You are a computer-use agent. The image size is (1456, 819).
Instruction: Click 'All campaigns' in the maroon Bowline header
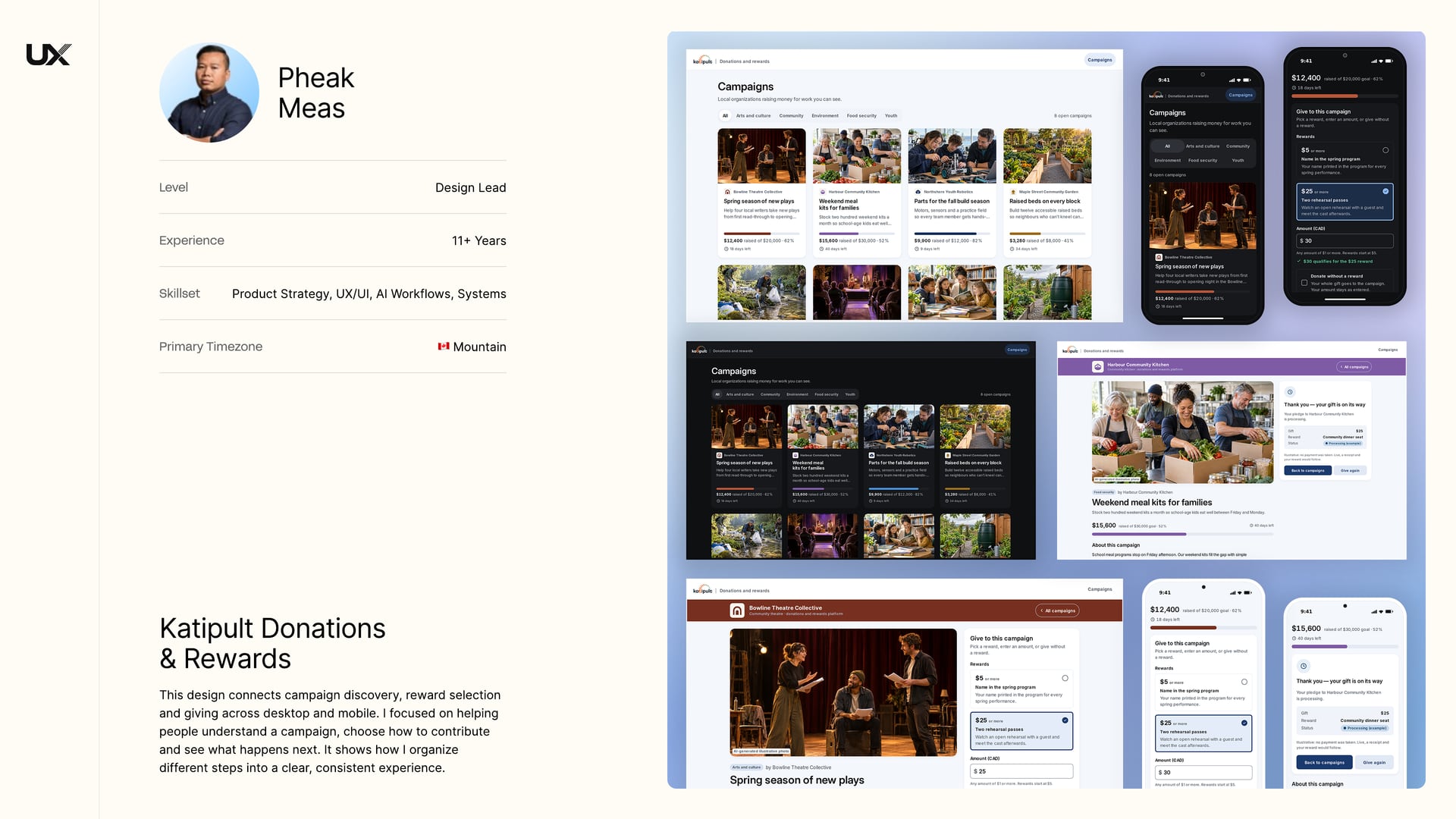pos(1057,610)
